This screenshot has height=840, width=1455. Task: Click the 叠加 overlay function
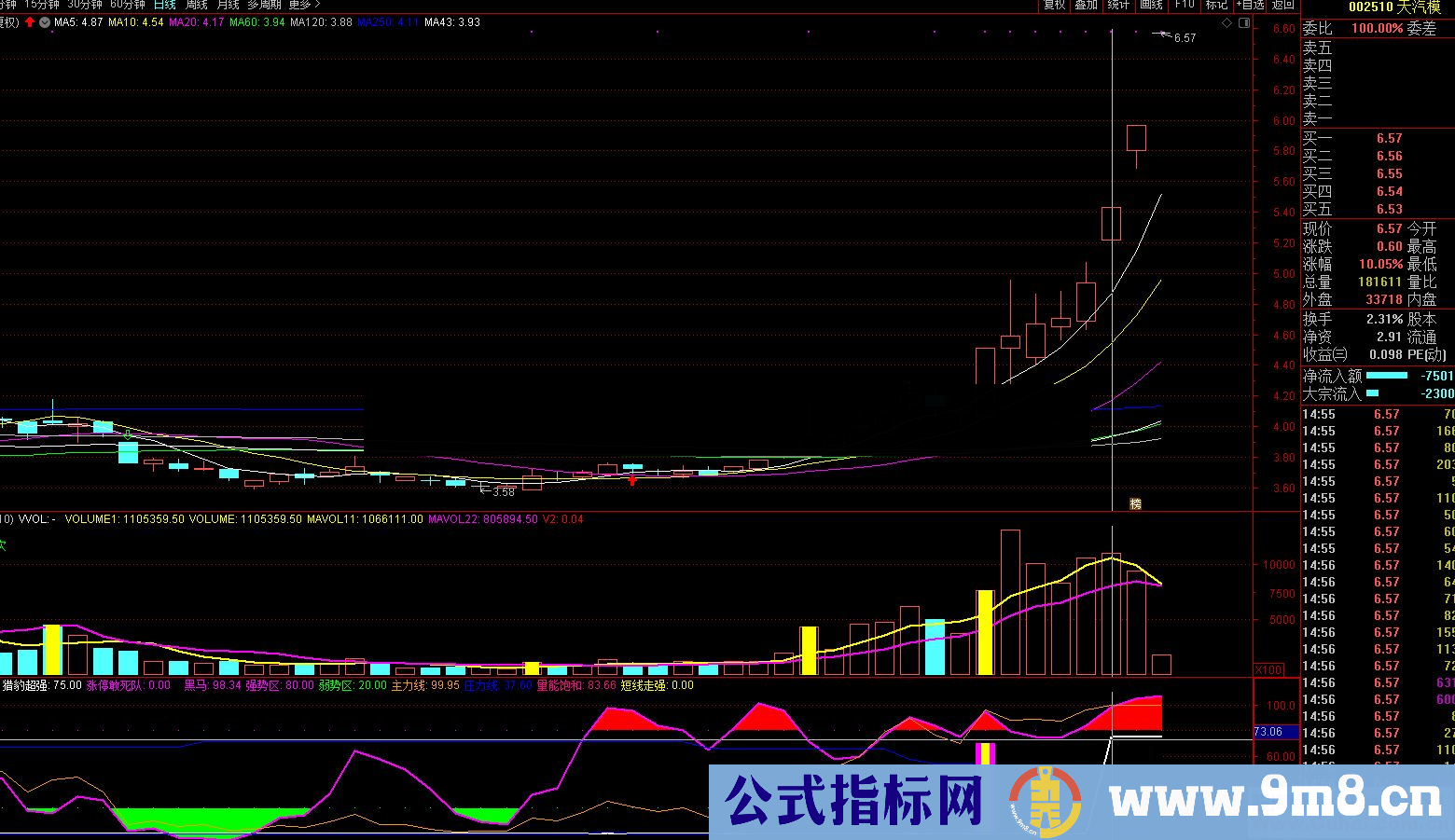pos(1086,5)
